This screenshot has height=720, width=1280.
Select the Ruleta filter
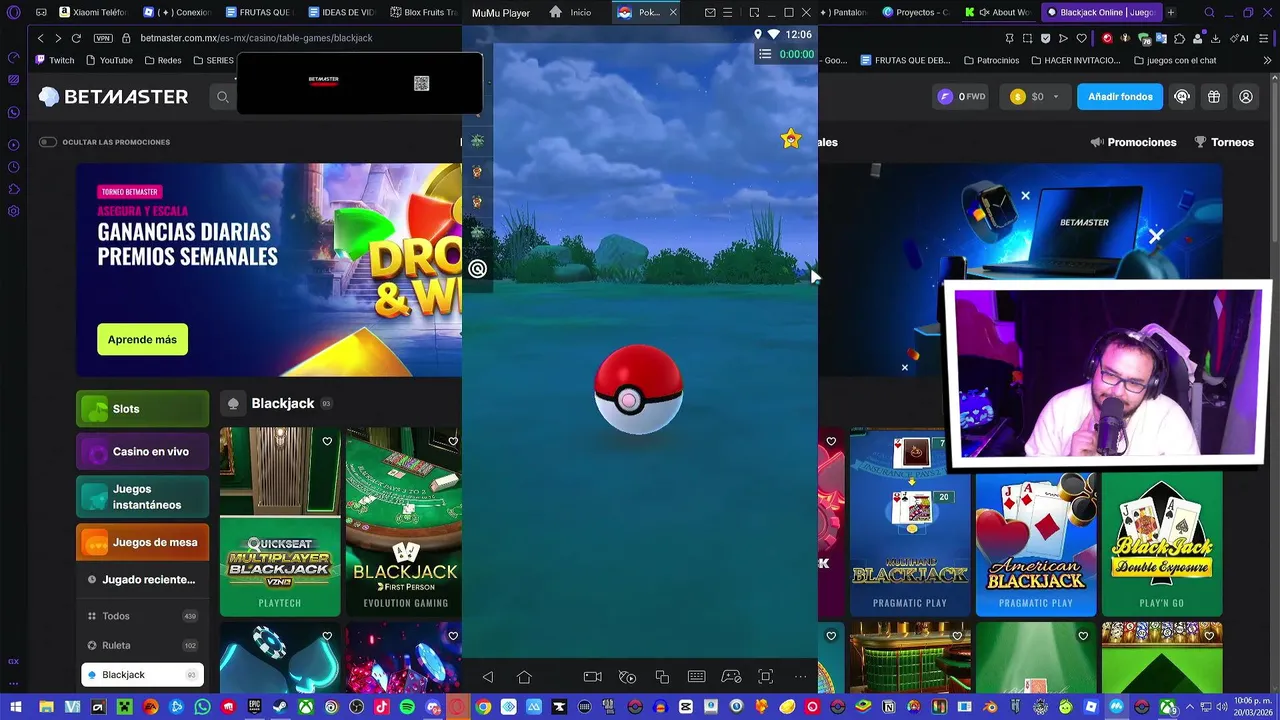coord(142,645)
